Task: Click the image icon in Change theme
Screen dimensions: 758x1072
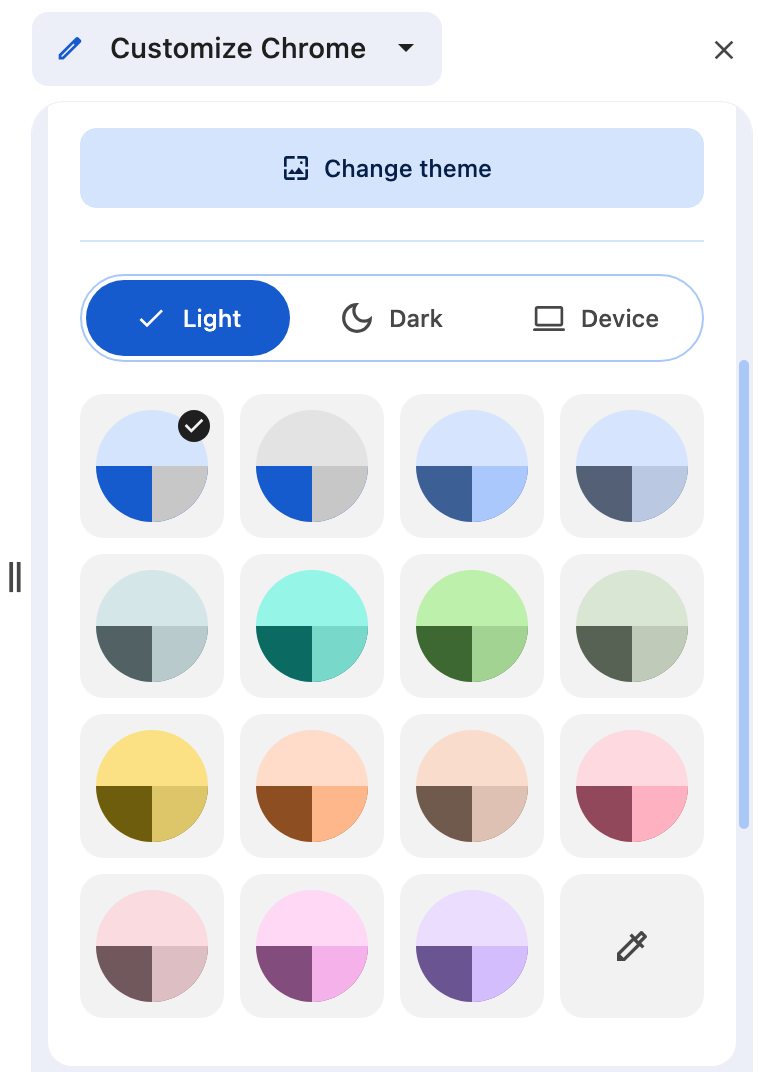Action: pos(296,168)
